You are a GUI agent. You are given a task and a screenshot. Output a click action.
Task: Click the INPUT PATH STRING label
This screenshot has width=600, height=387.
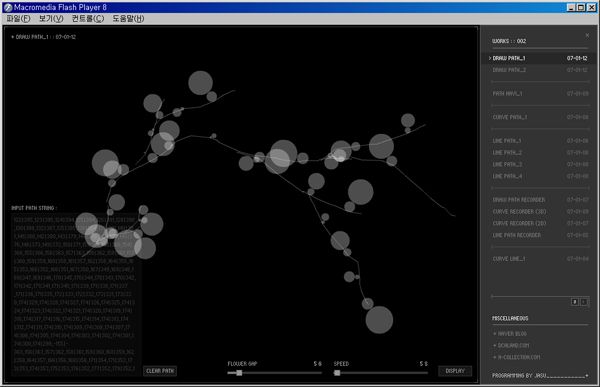pos(34,208)
